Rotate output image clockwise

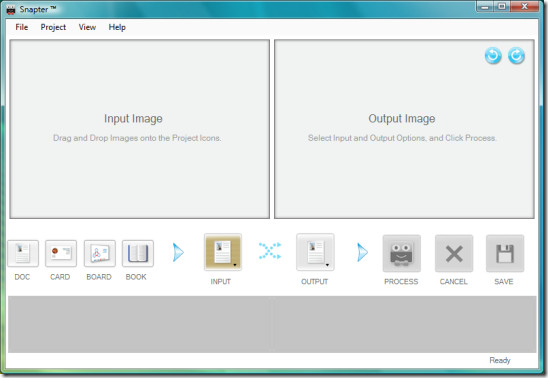(x=516, y=56)
